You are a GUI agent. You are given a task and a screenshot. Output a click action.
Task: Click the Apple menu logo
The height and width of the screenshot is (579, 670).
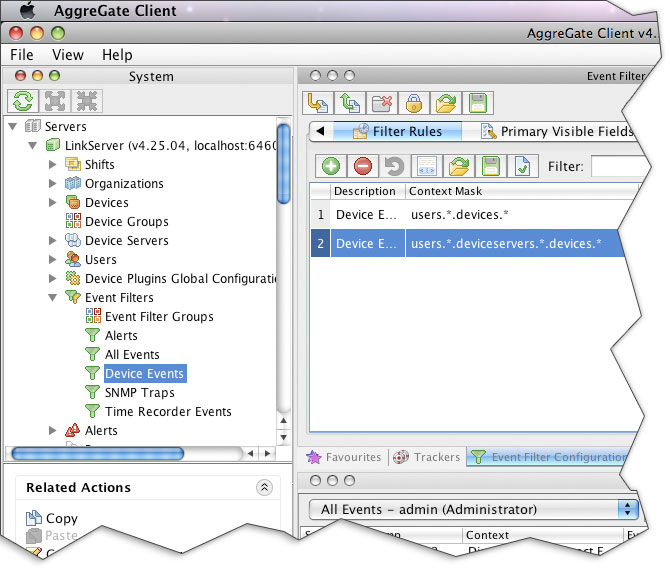(28, 10)
